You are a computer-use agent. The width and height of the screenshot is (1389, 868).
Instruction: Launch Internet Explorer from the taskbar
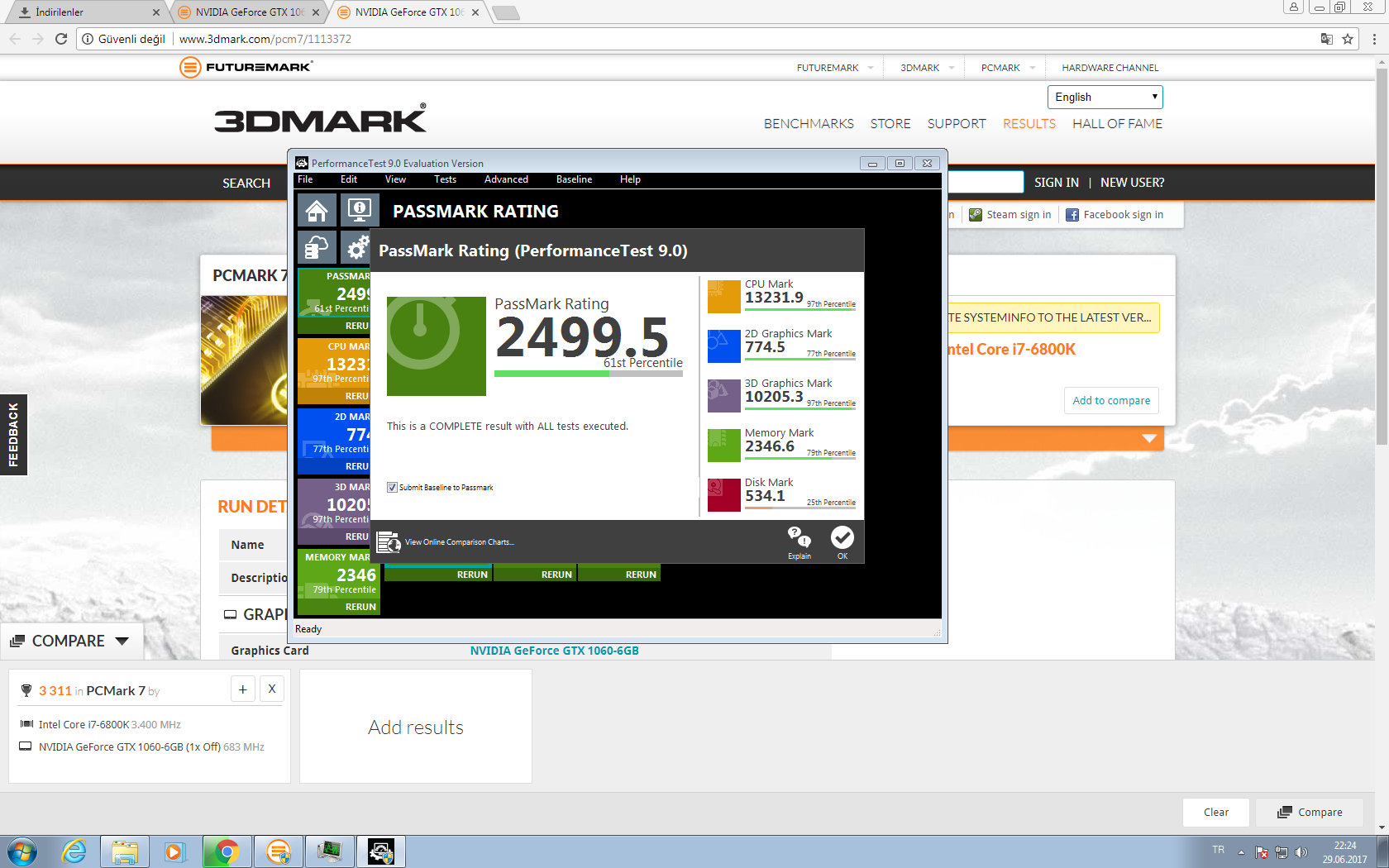point(74,851)
